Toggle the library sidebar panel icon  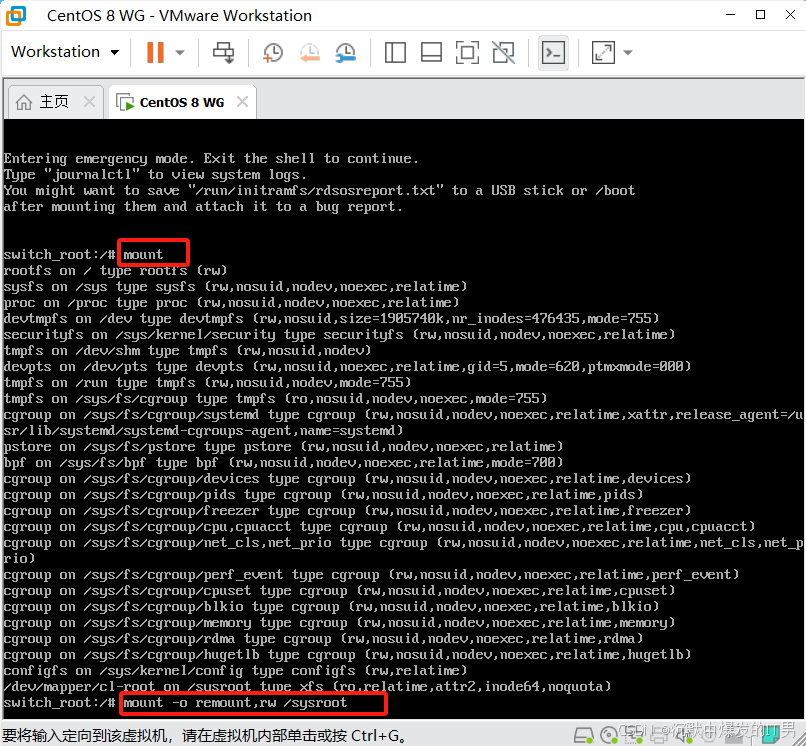[395, 52]
